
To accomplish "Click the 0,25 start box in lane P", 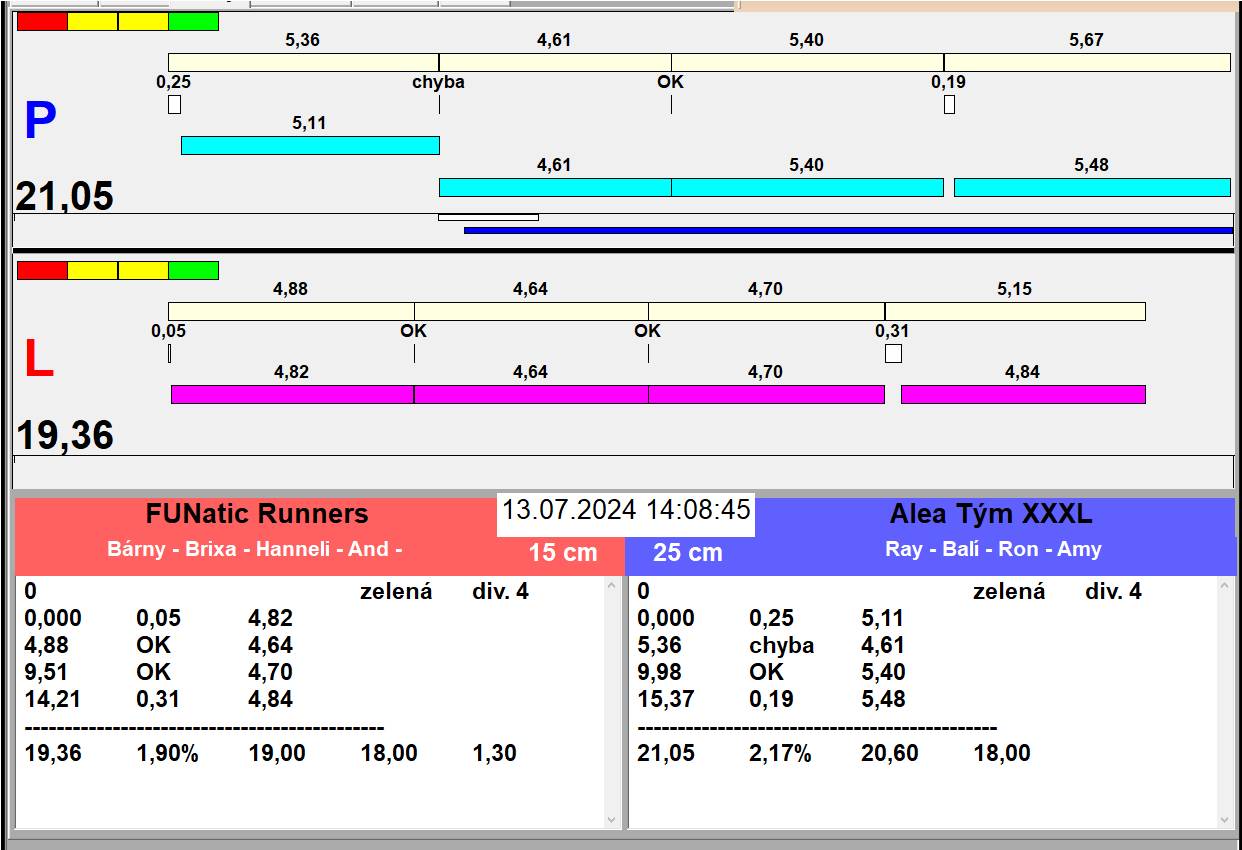I will click(x=174, y=104).
